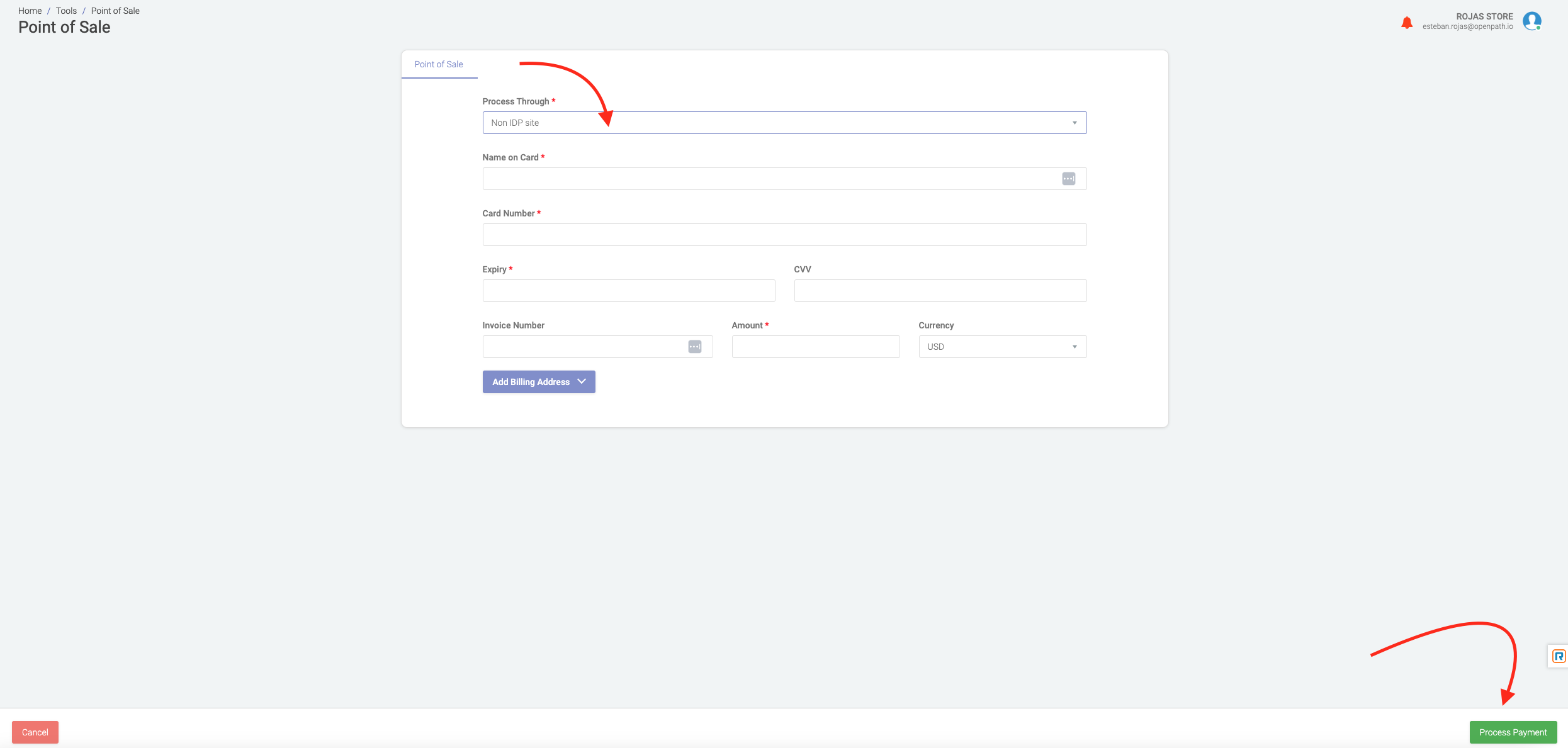Expand the Process Through dropdown
Image resolution: width=1568 pixels, height=748 pixels.
coord(784,123)
